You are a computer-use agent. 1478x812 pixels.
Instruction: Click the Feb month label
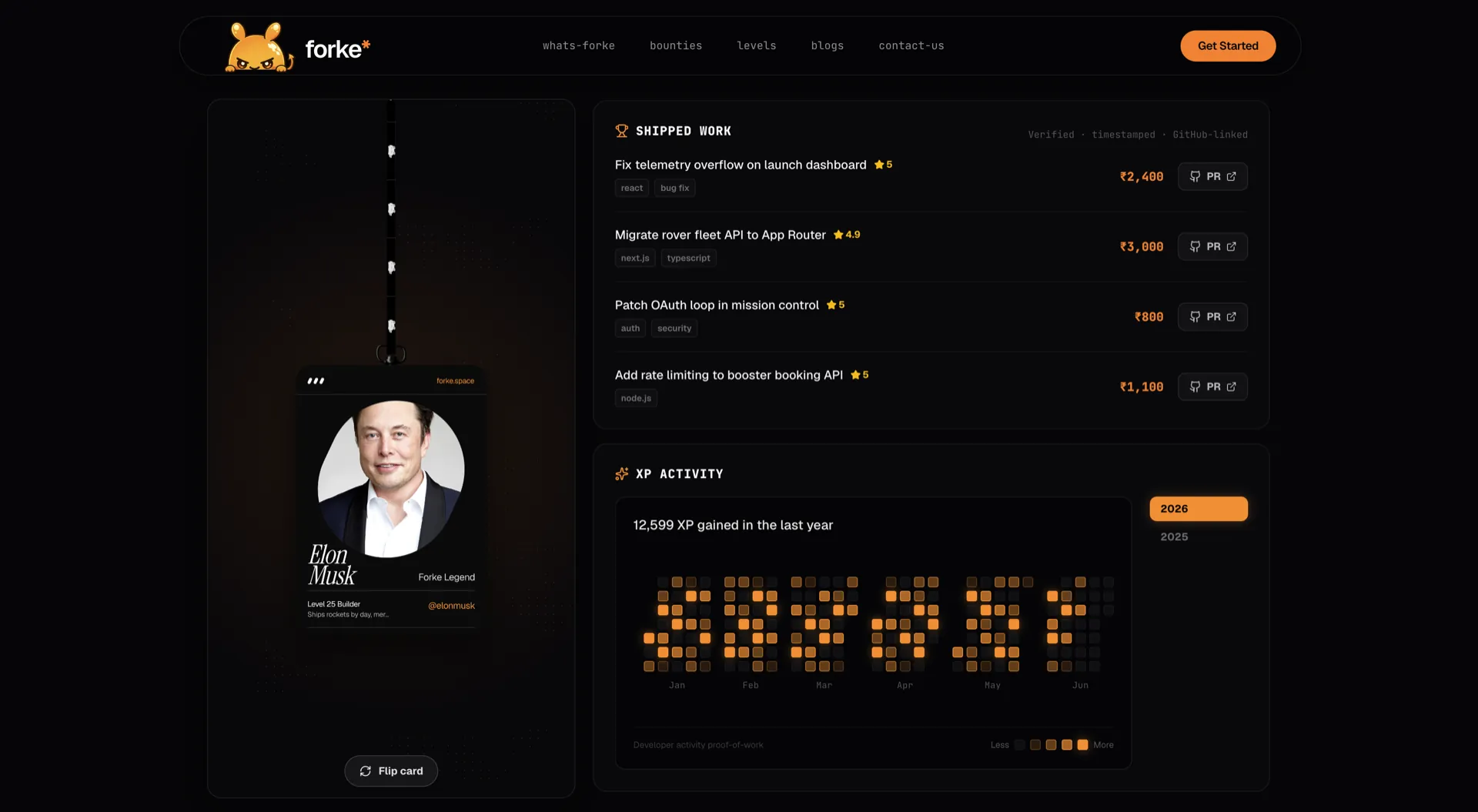751,685
